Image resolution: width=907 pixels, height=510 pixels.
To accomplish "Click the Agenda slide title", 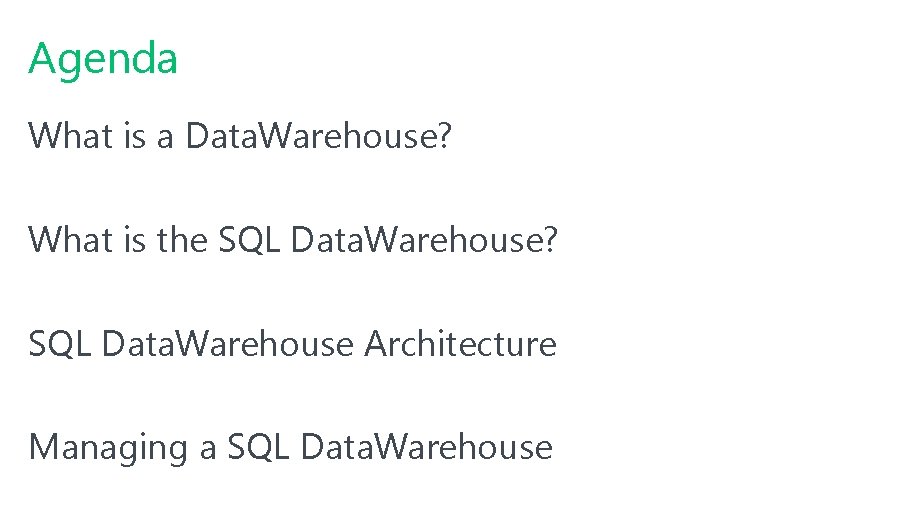I will tap(103, 59).
